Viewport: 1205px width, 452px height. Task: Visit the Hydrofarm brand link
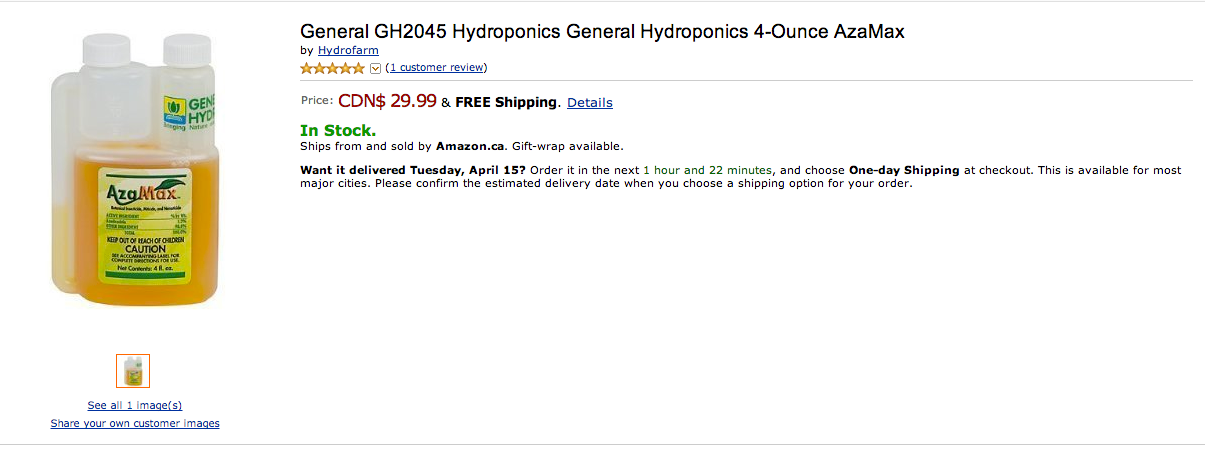pos(348,50)
